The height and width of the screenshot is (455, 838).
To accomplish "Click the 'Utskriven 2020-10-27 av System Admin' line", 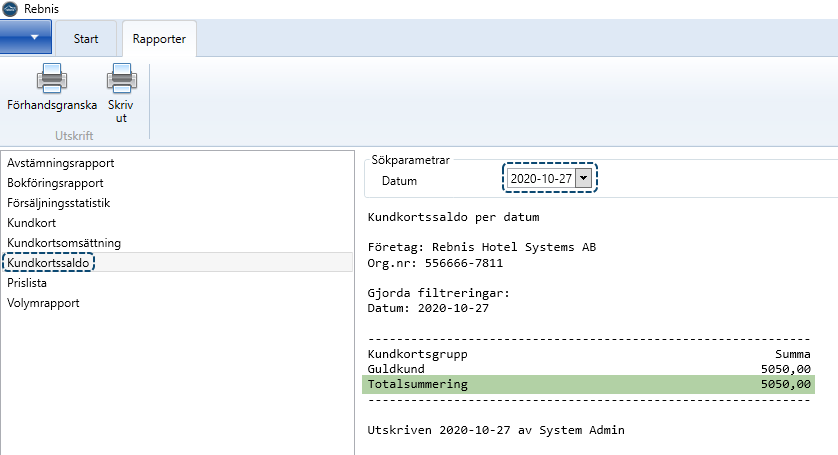I will pyautogui.click(x=496, y=430).
